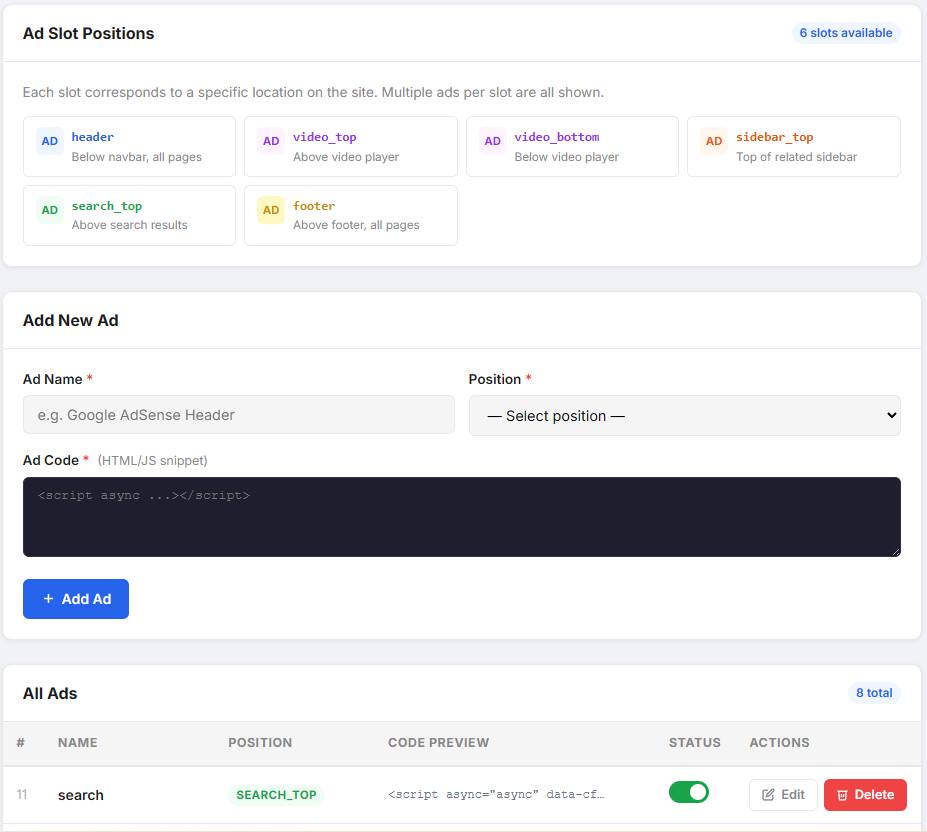927x832 pixels.
Task: Click the '8 total' badge
Action: point(874,692)
